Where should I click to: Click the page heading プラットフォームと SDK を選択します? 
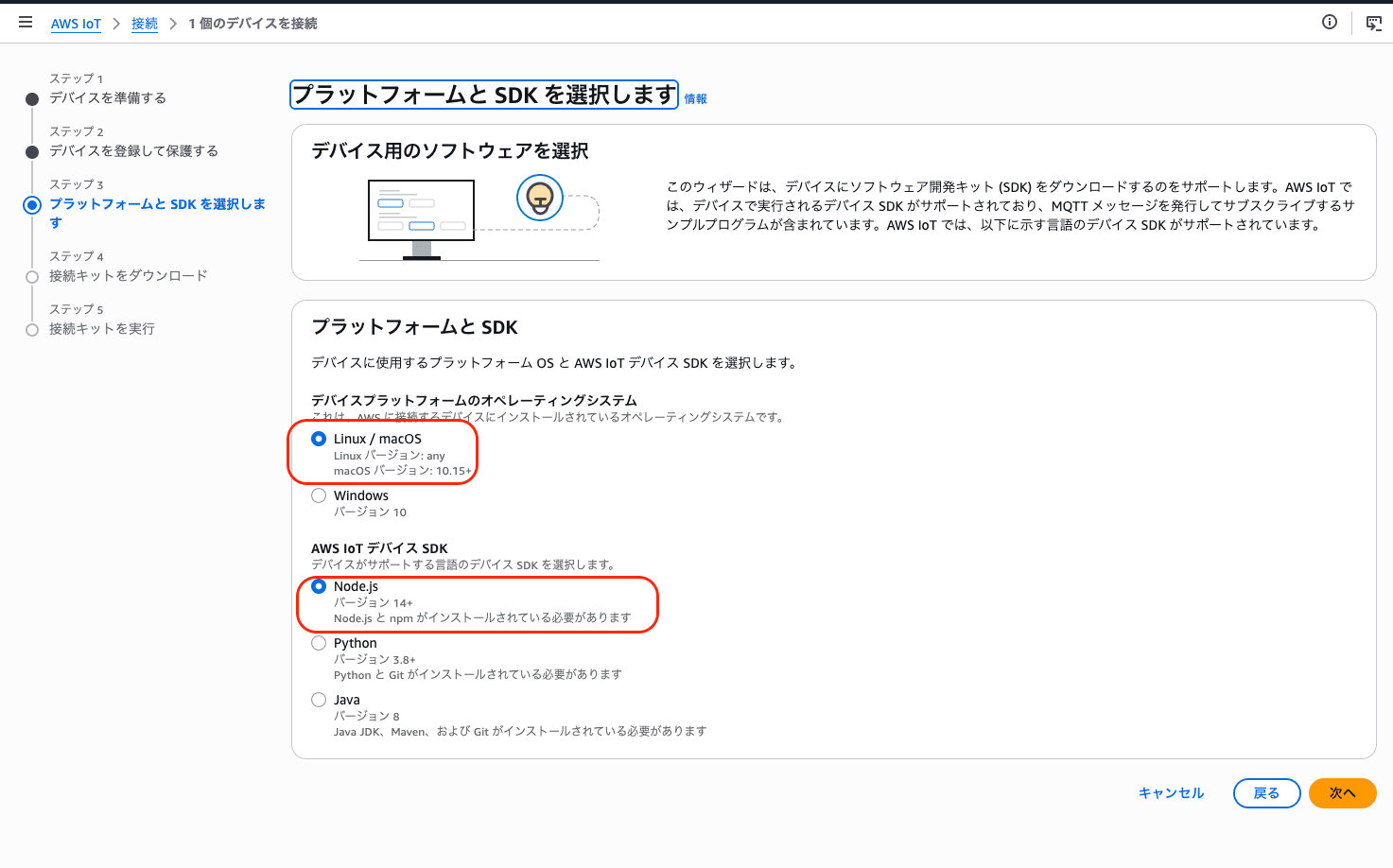tap(484, 95)
